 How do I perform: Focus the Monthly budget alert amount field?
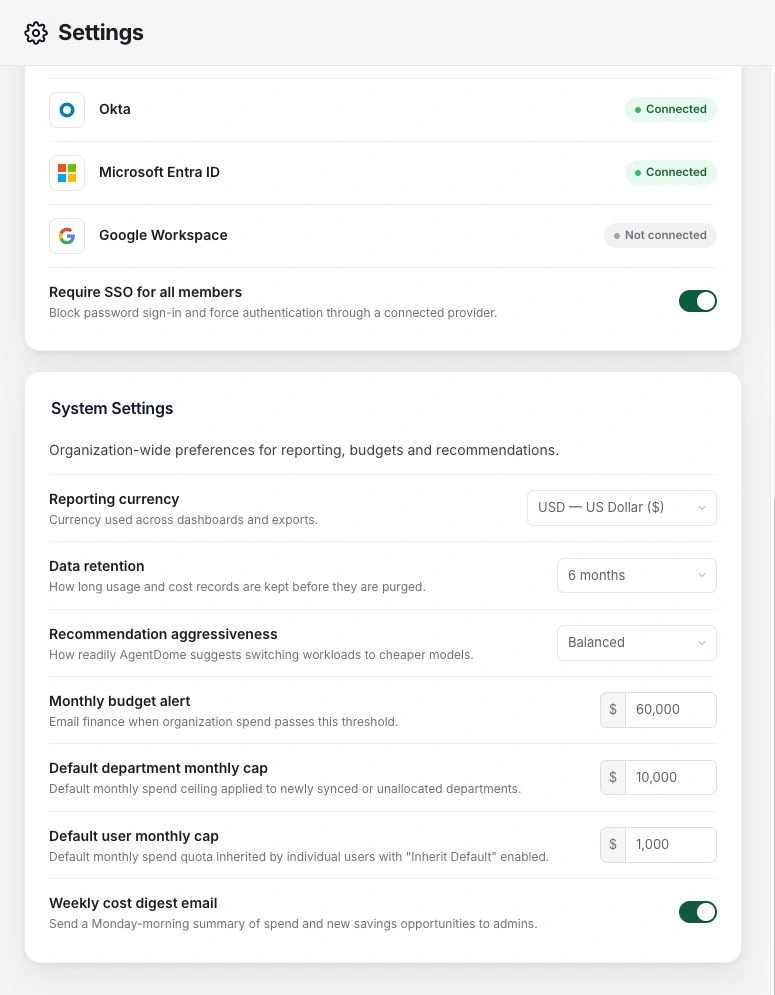point(671,709)
